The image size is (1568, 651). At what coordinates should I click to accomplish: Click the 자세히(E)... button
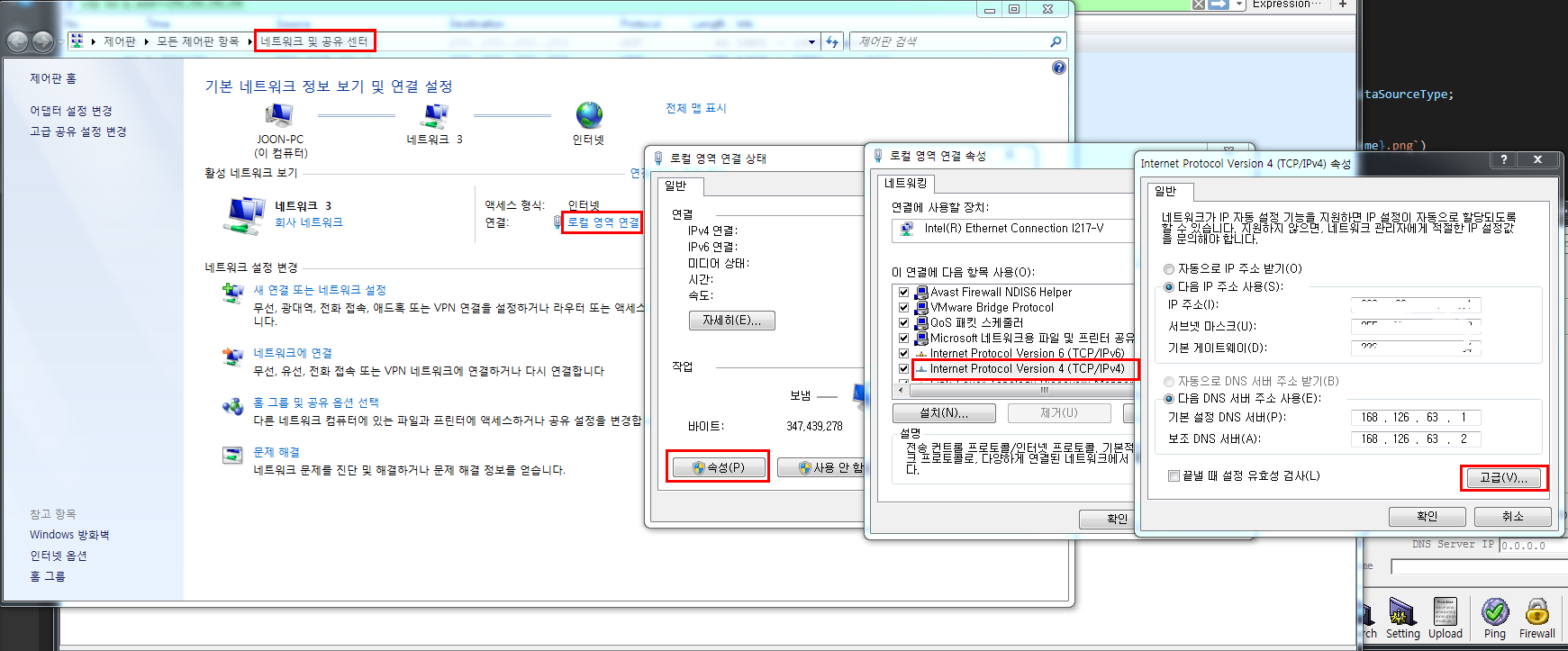click(x=732, y=320)
